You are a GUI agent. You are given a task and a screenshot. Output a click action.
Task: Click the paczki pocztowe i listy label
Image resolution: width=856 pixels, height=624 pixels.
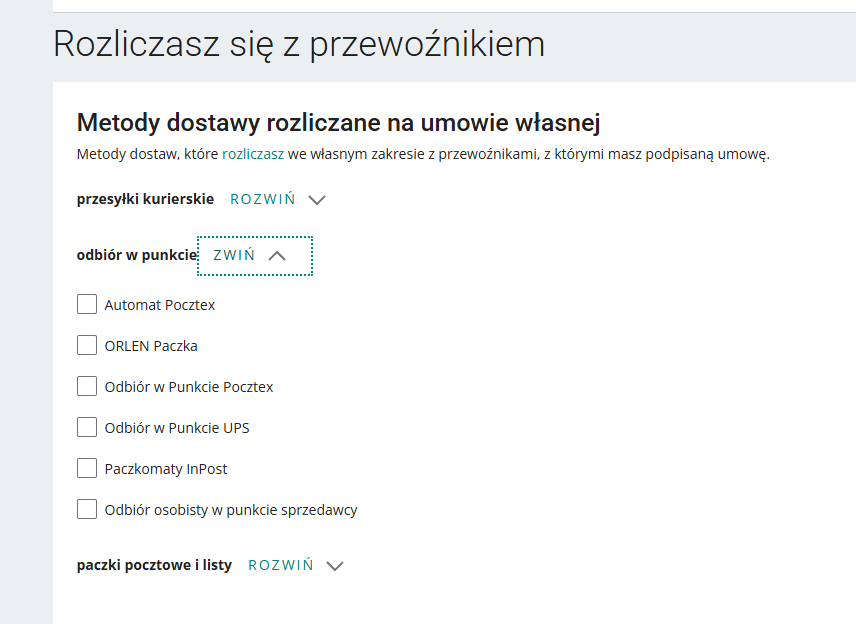click(x=154, y=565)
